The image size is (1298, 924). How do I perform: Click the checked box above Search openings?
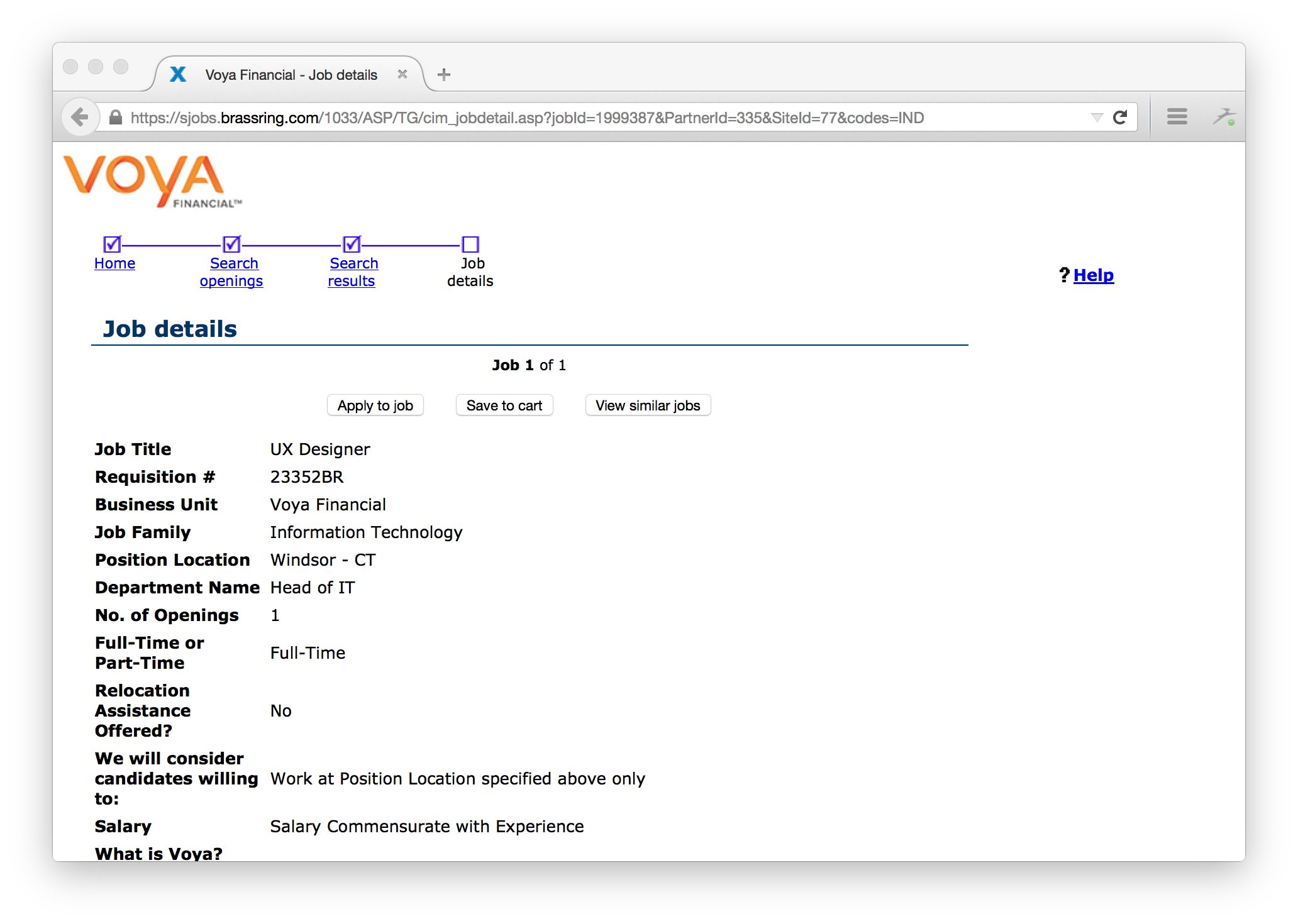coord(232,244)
